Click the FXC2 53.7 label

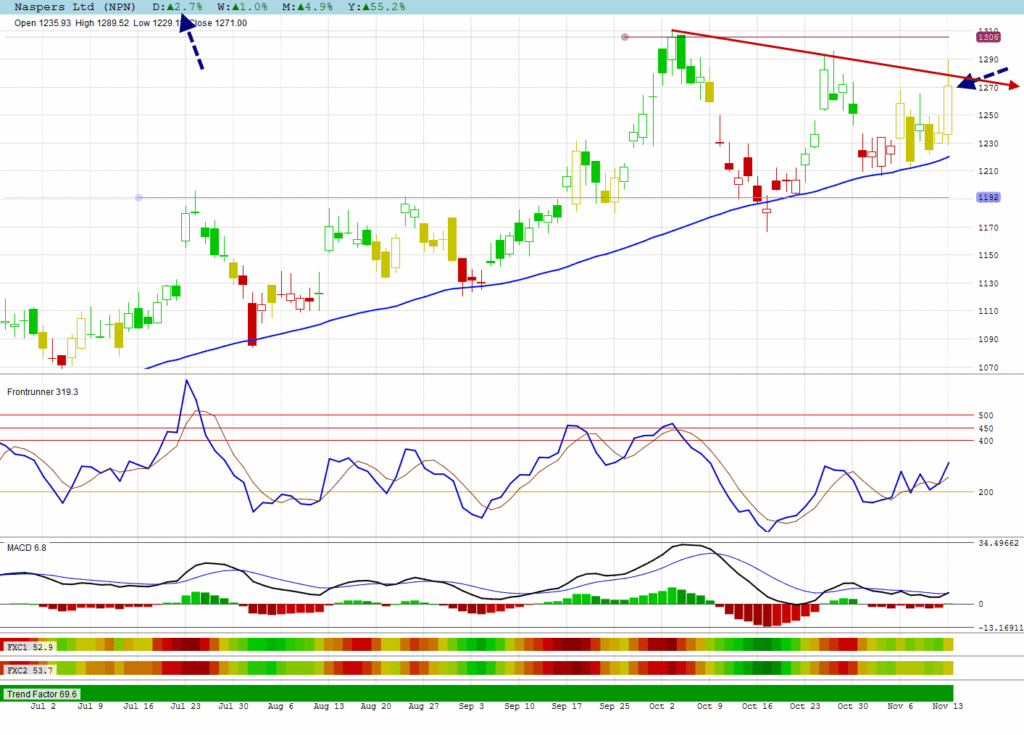(29, 669)
